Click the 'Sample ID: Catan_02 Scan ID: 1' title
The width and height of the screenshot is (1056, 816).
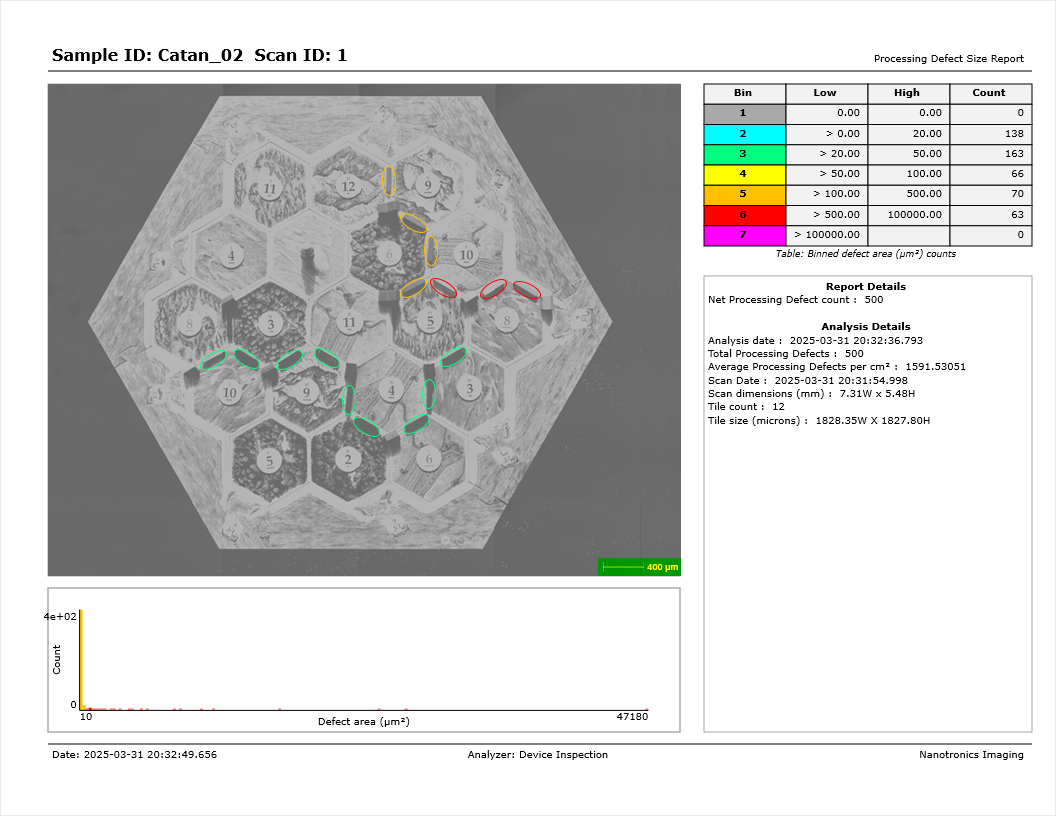199,55
